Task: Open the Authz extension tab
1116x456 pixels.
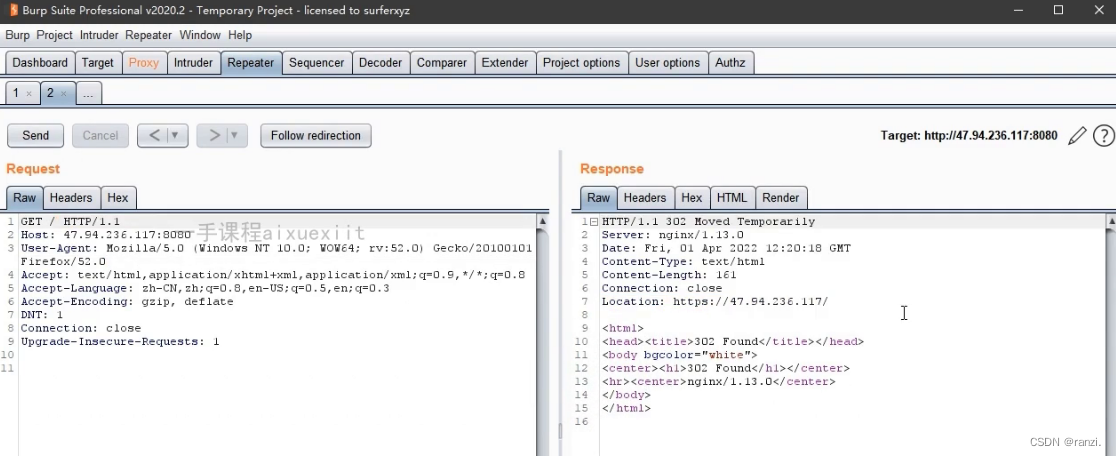Action: [730, 63]
